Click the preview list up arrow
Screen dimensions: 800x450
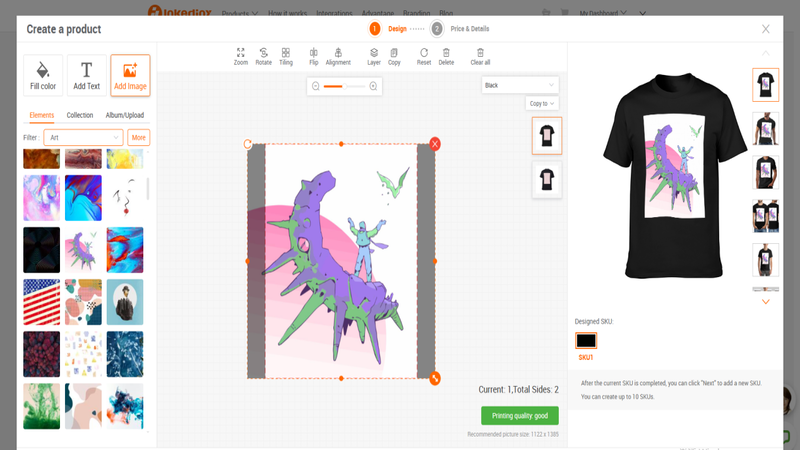click(x=765, y=53)
